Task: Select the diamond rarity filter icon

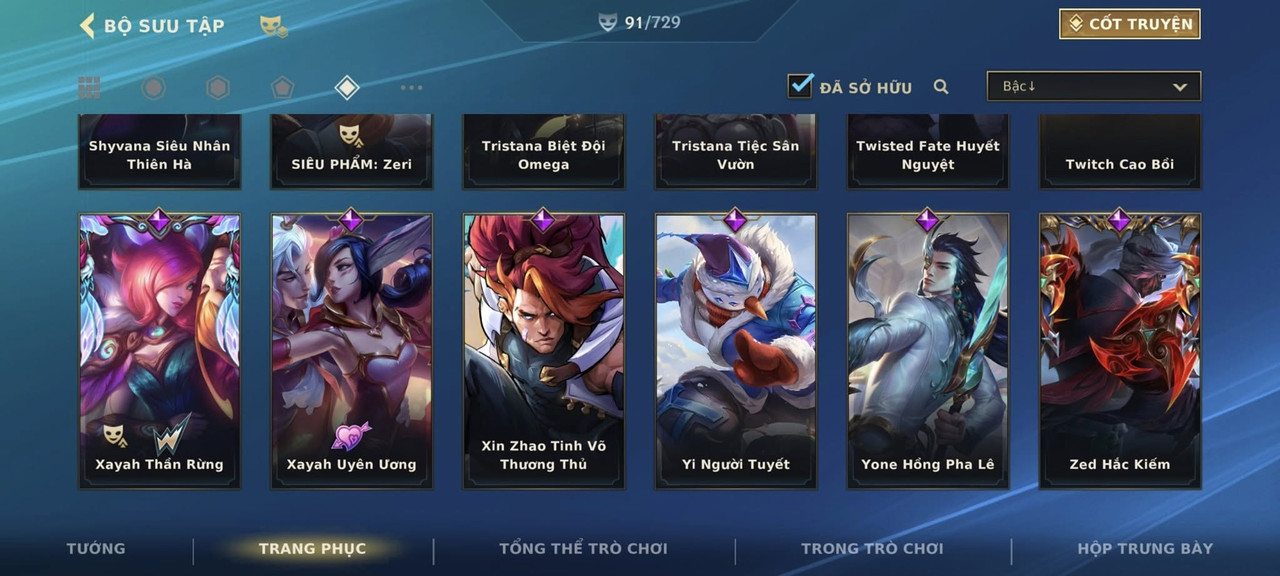Action: [x=346, y=88]
